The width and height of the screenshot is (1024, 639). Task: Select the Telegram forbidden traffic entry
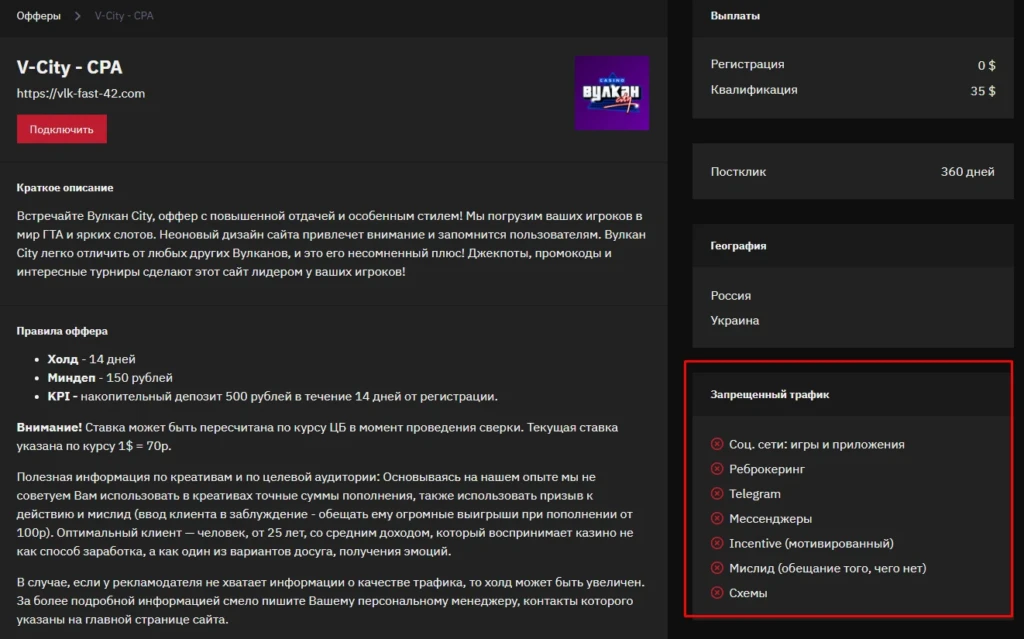(755, 494)
